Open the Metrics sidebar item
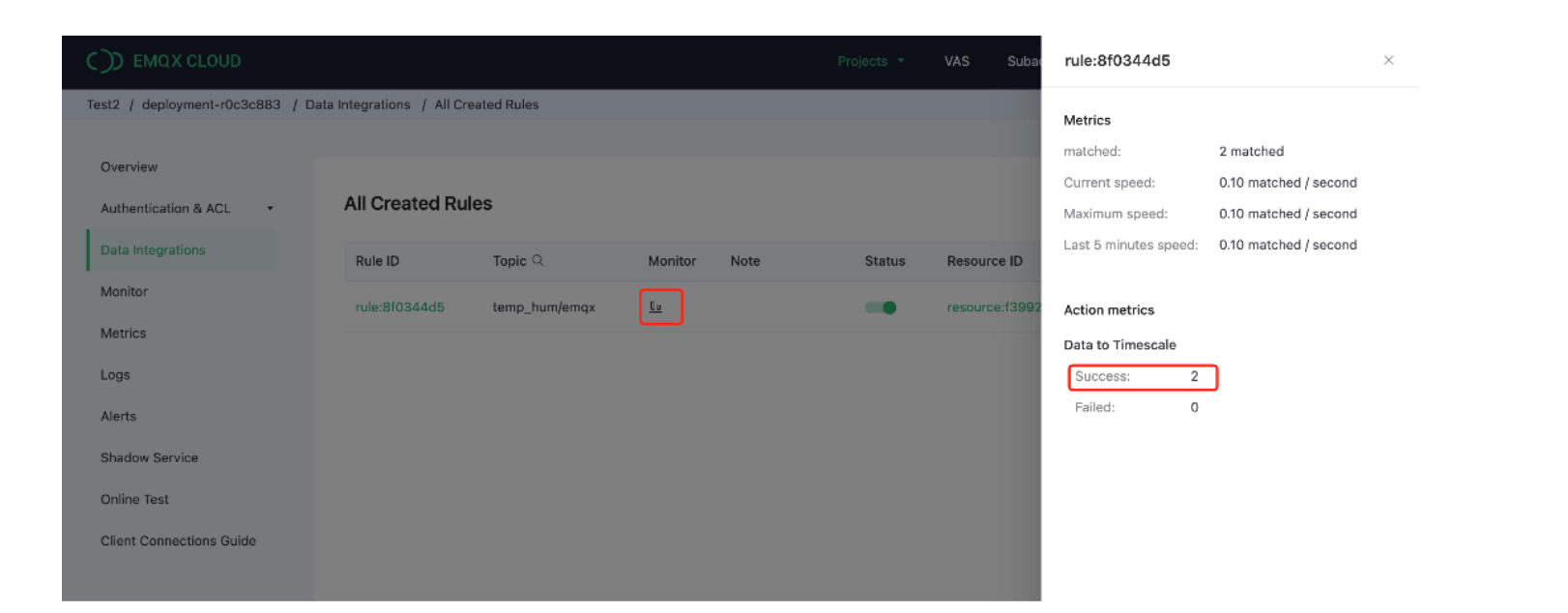Viewport: 1568px width, 613px height. (x=123, y=334)
